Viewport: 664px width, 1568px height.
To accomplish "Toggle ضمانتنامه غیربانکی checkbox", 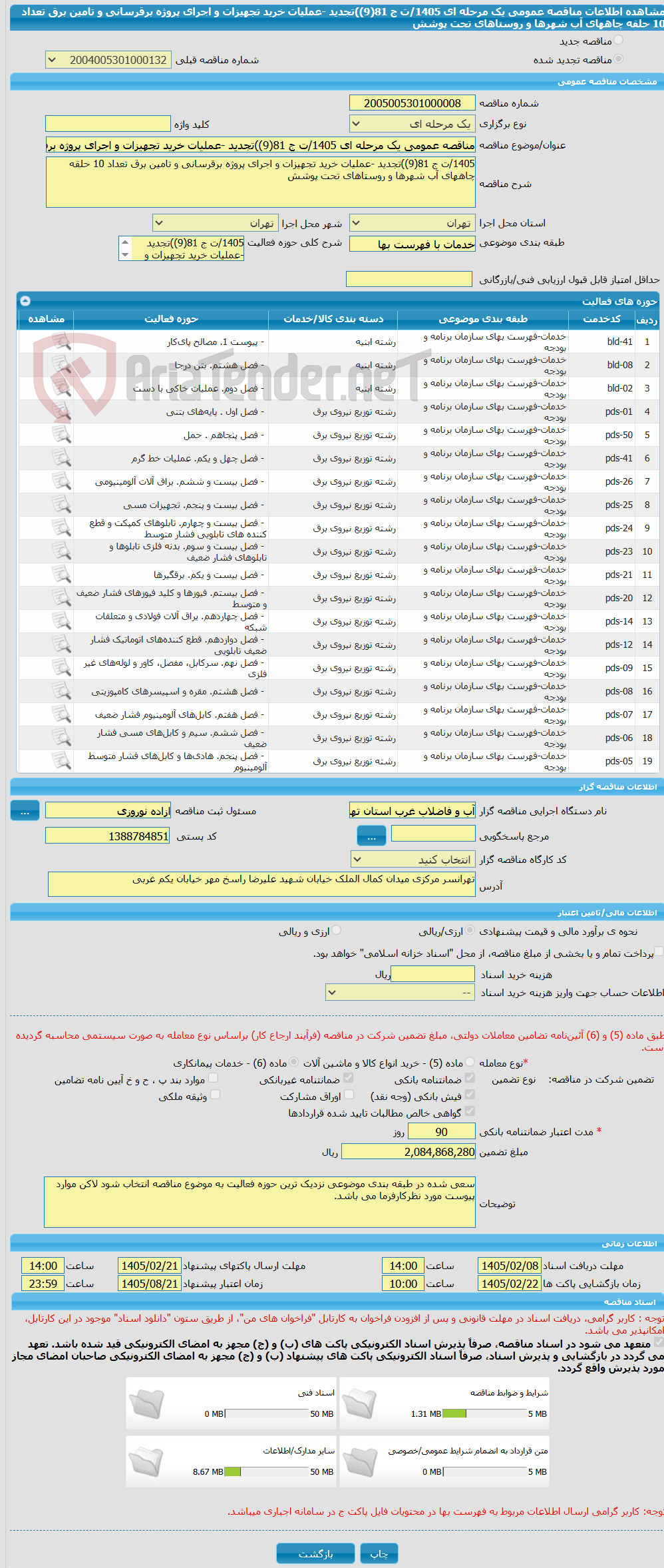I will tap(349, 1078).
